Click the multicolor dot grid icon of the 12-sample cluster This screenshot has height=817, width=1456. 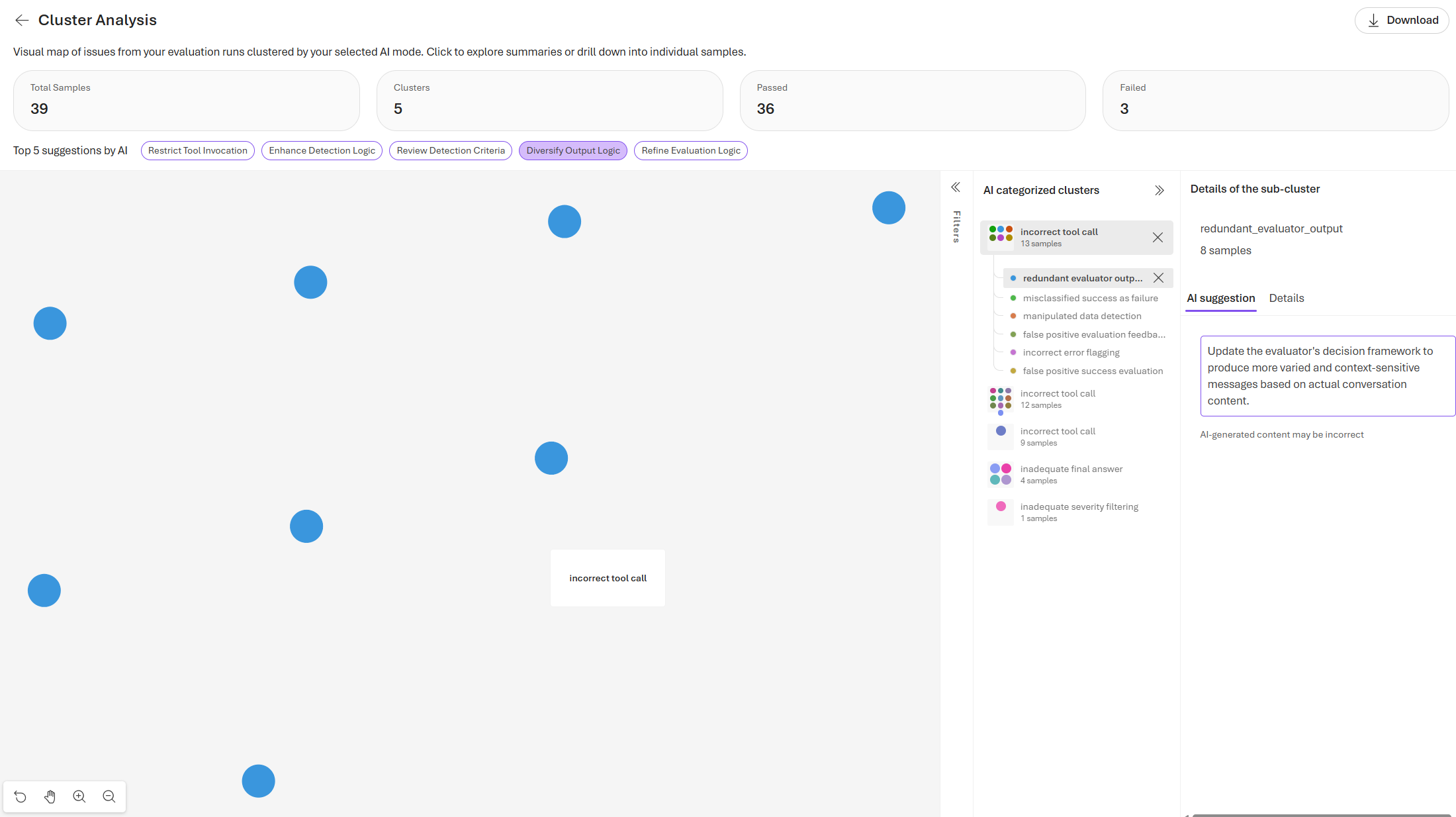[x=1001, y=399]
